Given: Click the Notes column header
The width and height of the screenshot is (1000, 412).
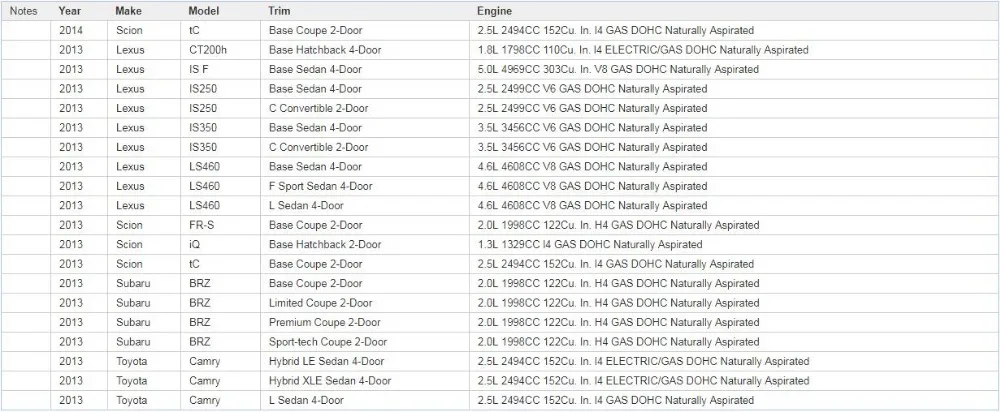Looking at the screenshot, I should click(24, 11).
